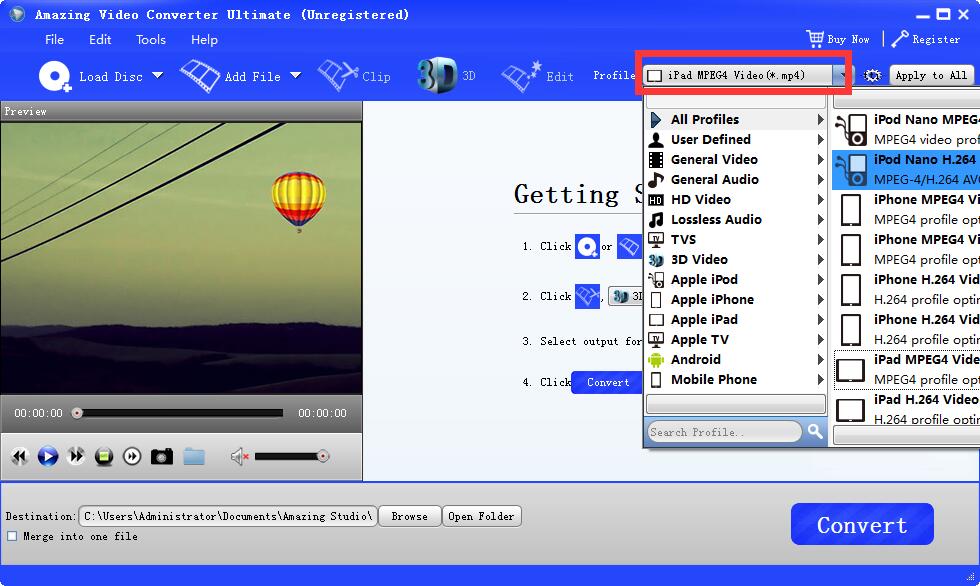Open the Edit menu

[x=100, y=39]
